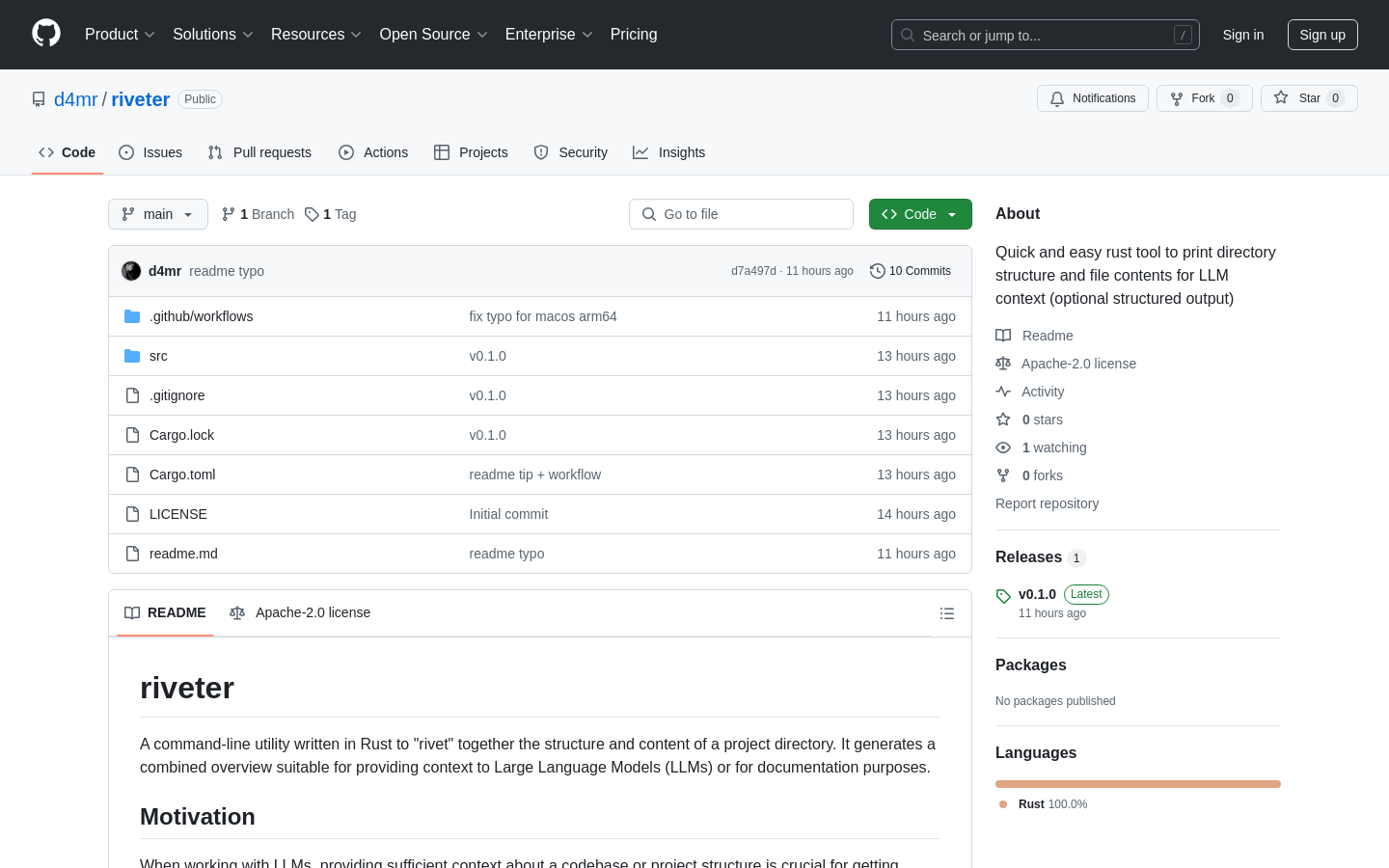Focus the Search or jump to field
The width and height of the screenshot is (1389, 868).
(x=1046, y=35)
